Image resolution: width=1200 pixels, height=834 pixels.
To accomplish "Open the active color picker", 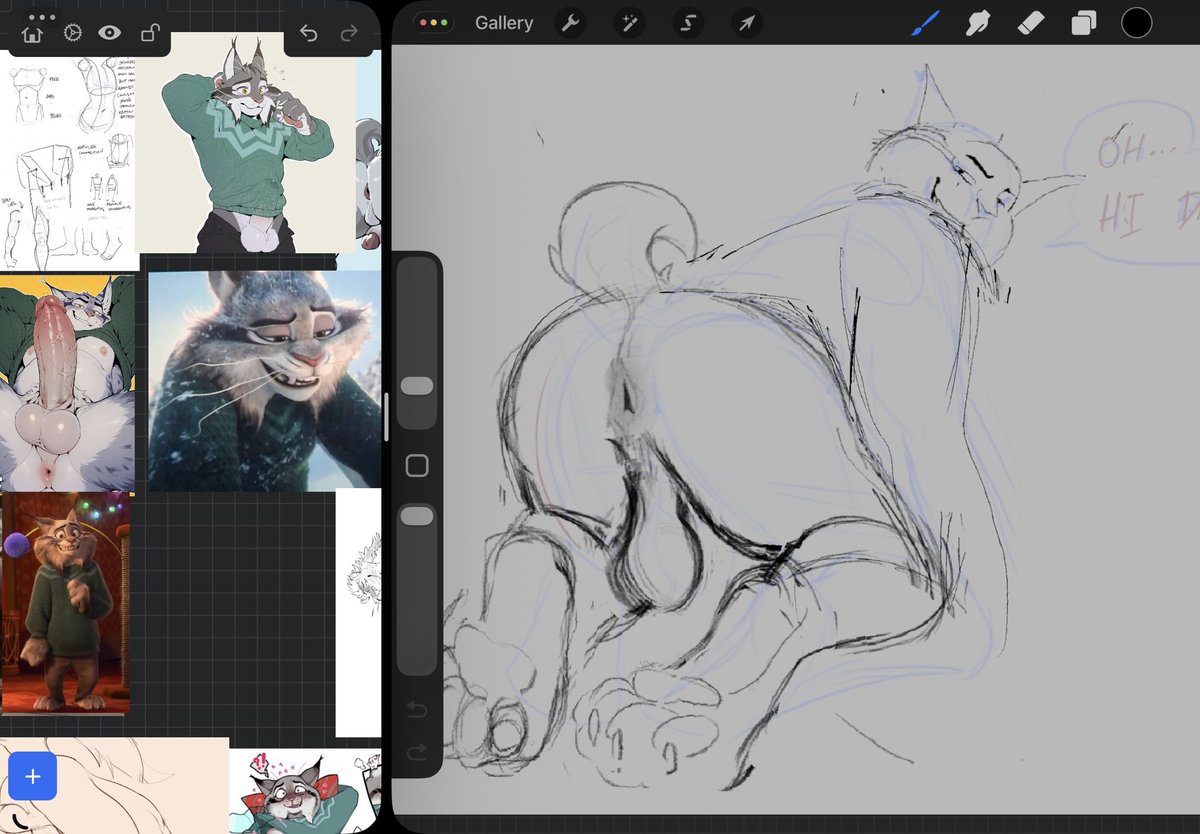I will point(1137,22).
